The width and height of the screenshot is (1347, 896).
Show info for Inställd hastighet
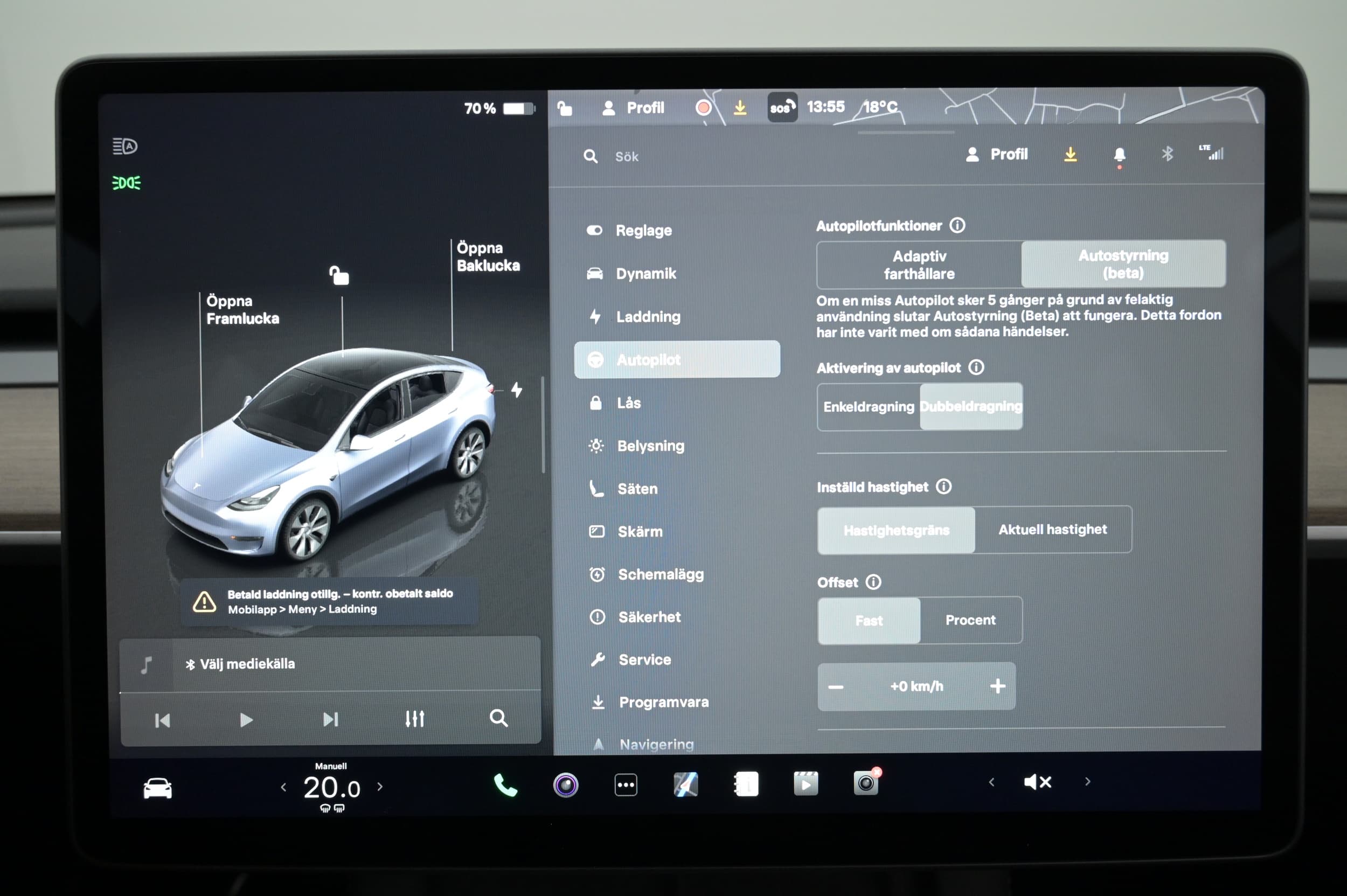(x=944, y=487)
